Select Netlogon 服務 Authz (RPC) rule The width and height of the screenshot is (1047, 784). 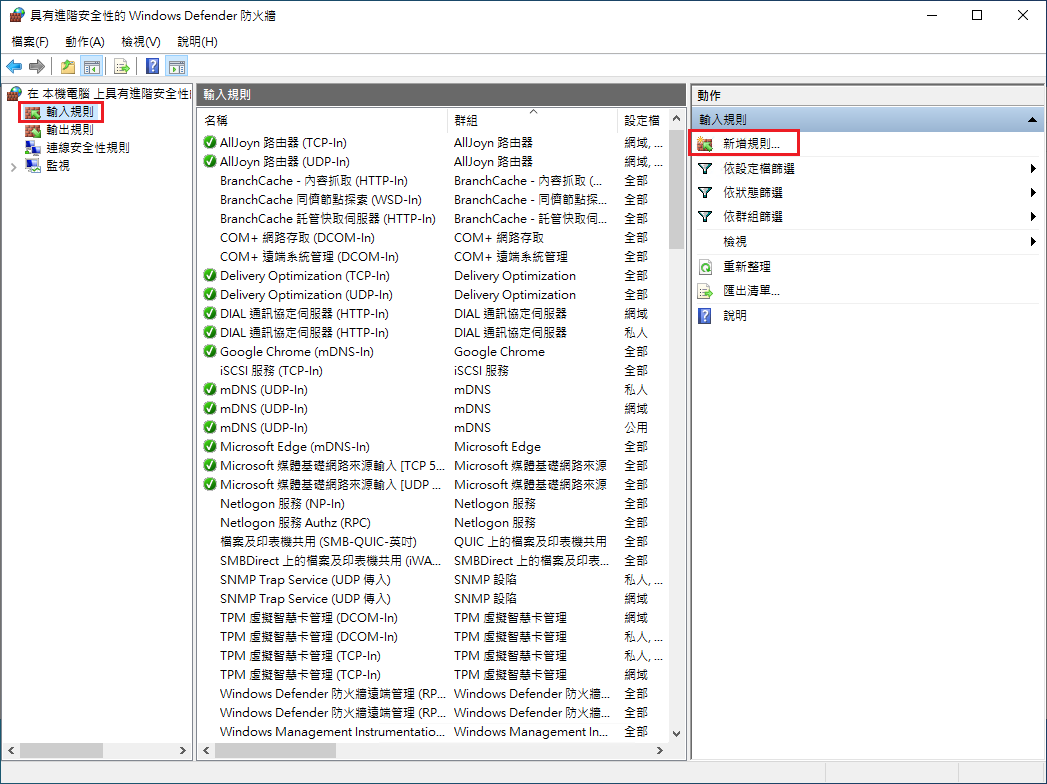click(433, 523)
